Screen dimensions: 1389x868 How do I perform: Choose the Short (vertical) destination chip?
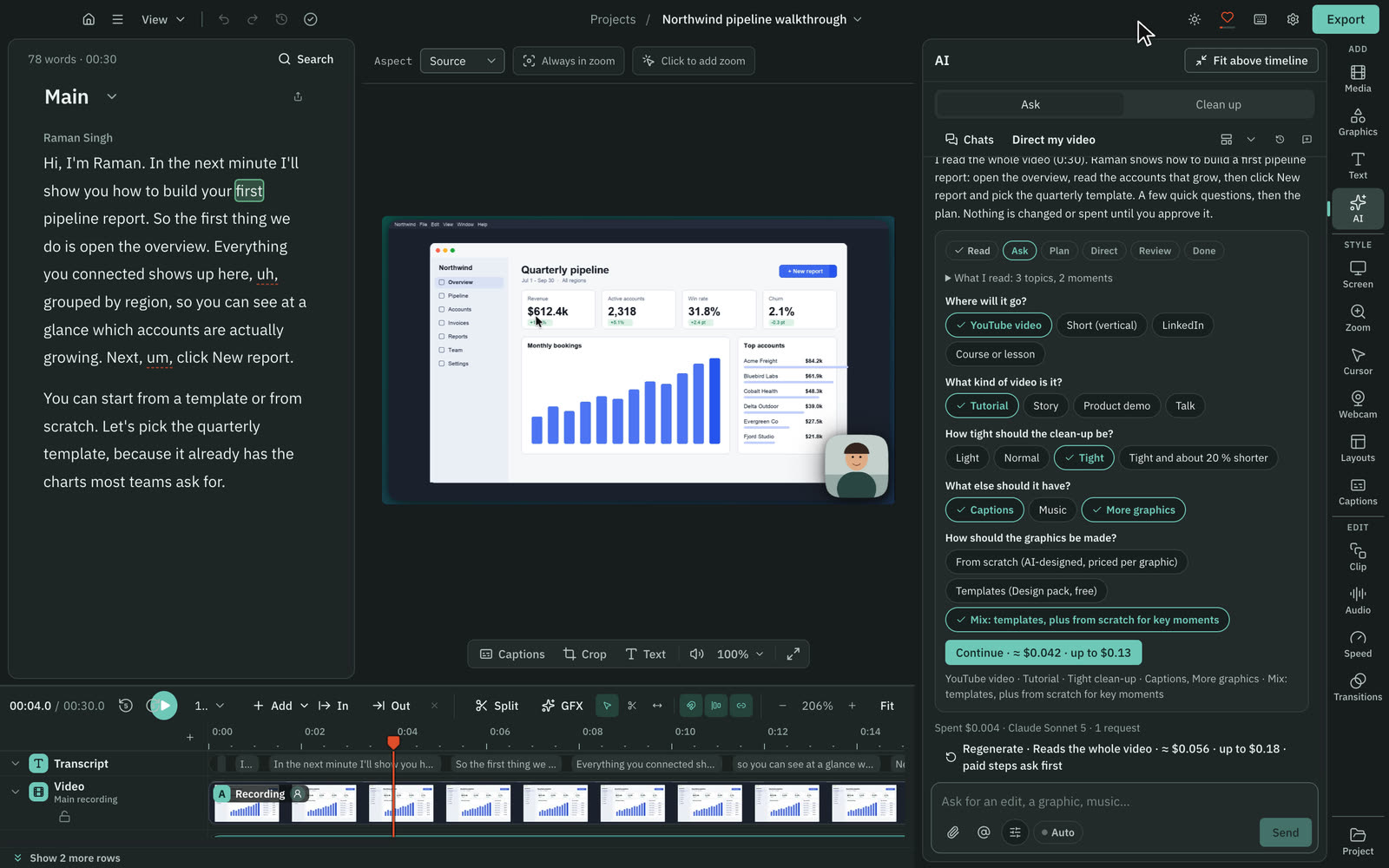click(x=1102, y=325)
